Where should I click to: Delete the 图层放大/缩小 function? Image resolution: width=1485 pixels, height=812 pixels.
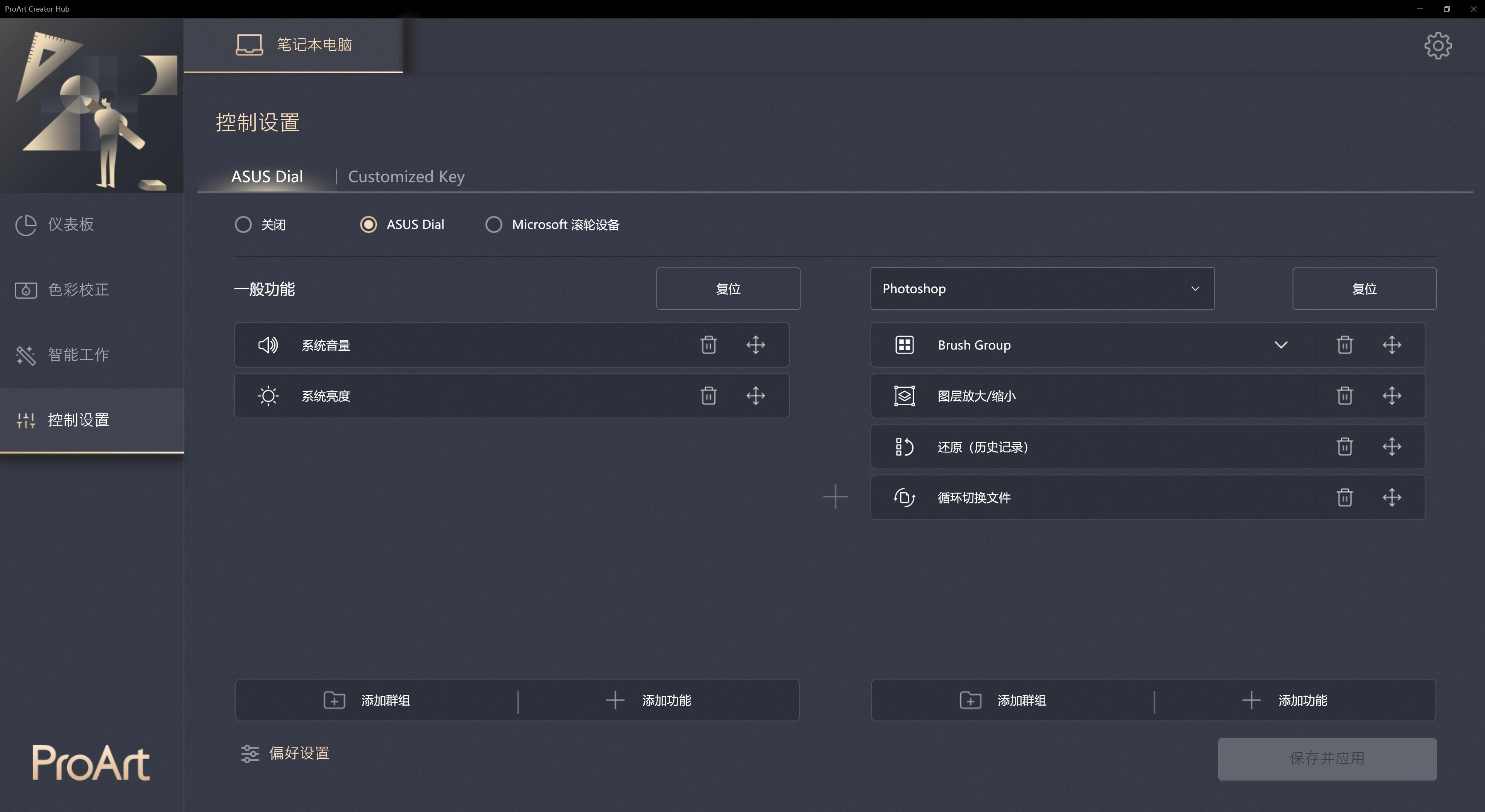(1344, 396)
